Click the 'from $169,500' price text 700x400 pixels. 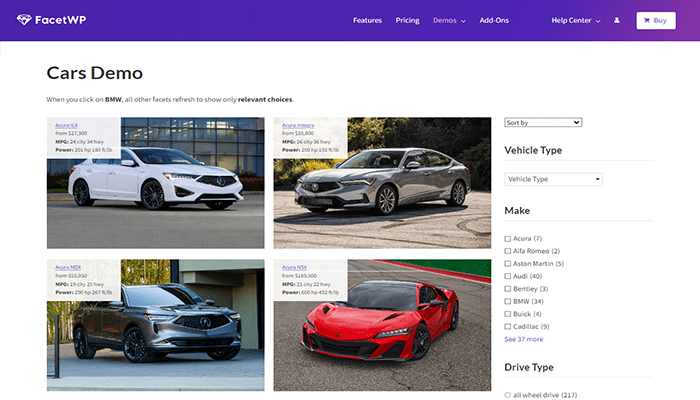[299, 276]
